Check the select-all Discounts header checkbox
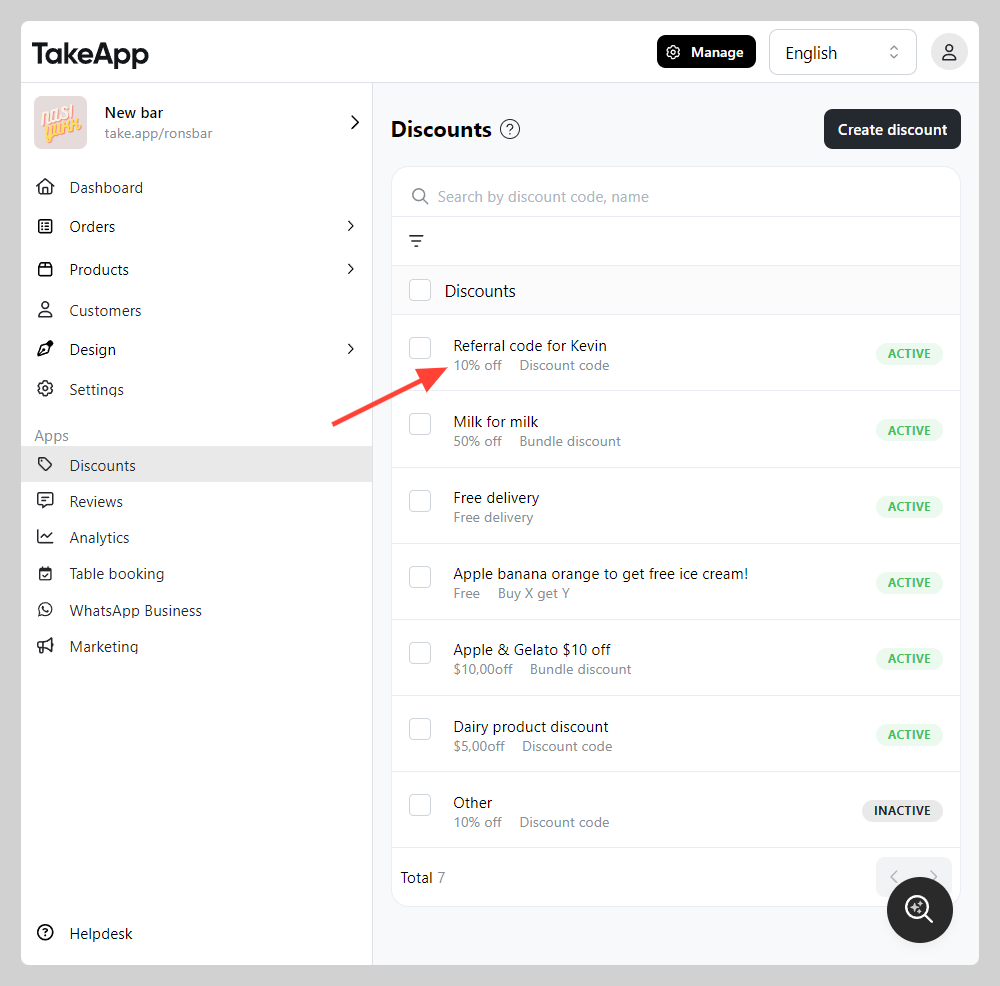 (420, 290)
